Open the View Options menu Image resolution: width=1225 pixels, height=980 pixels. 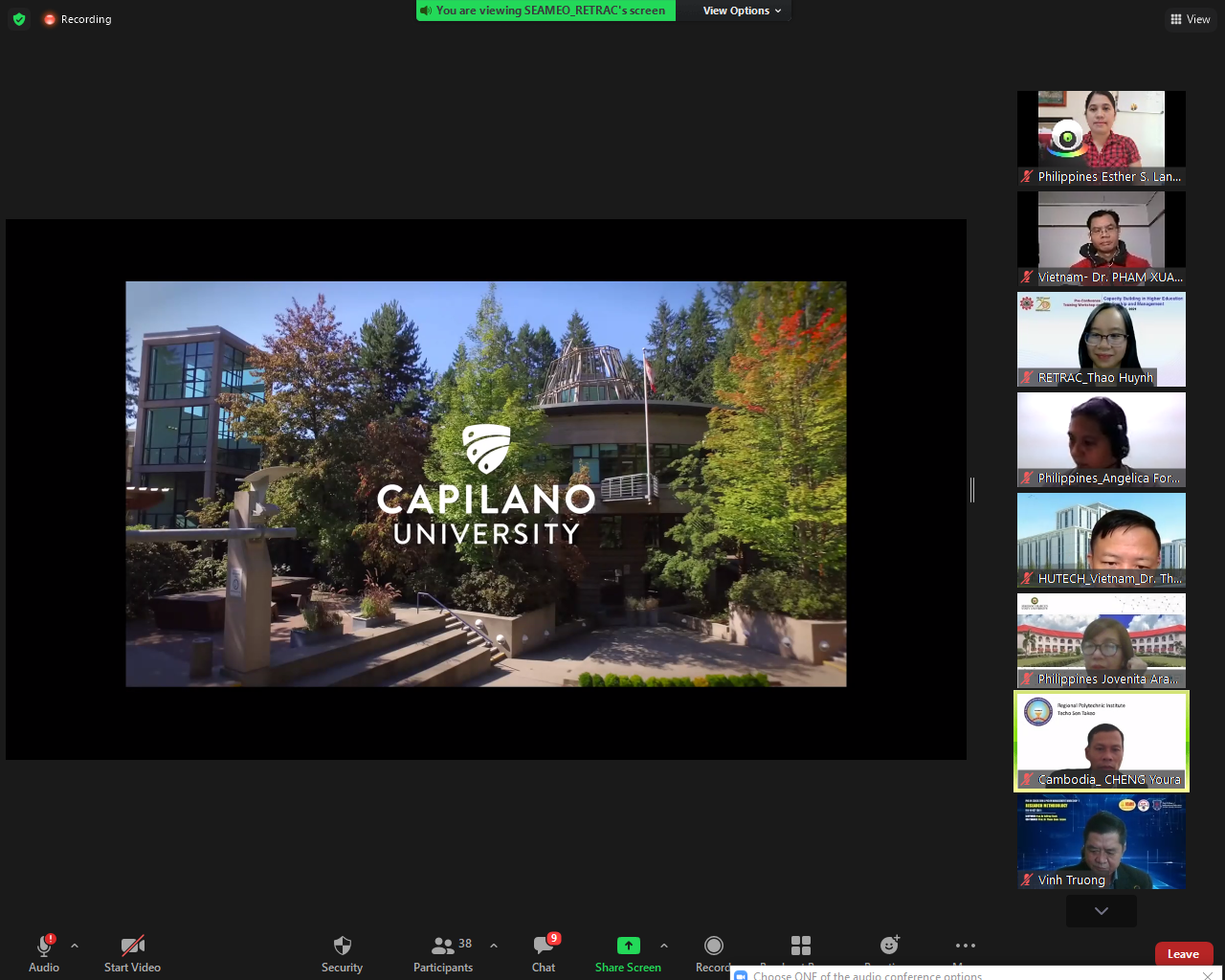click(x=742, y=11)
